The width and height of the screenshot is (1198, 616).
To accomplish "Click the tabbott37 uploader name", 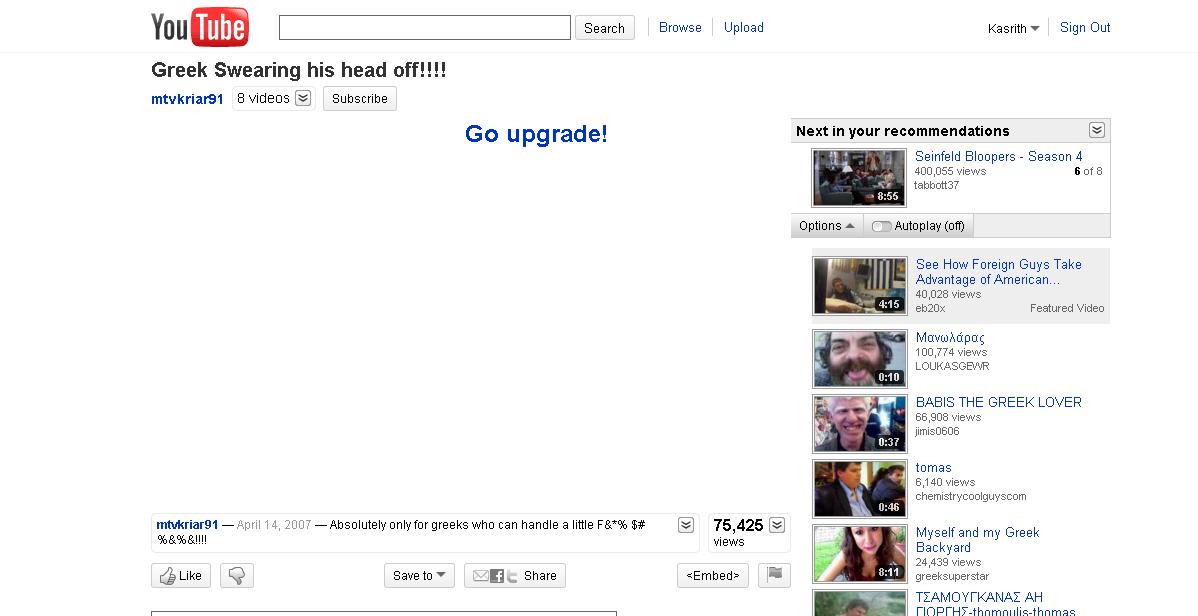I will point(937,185).
